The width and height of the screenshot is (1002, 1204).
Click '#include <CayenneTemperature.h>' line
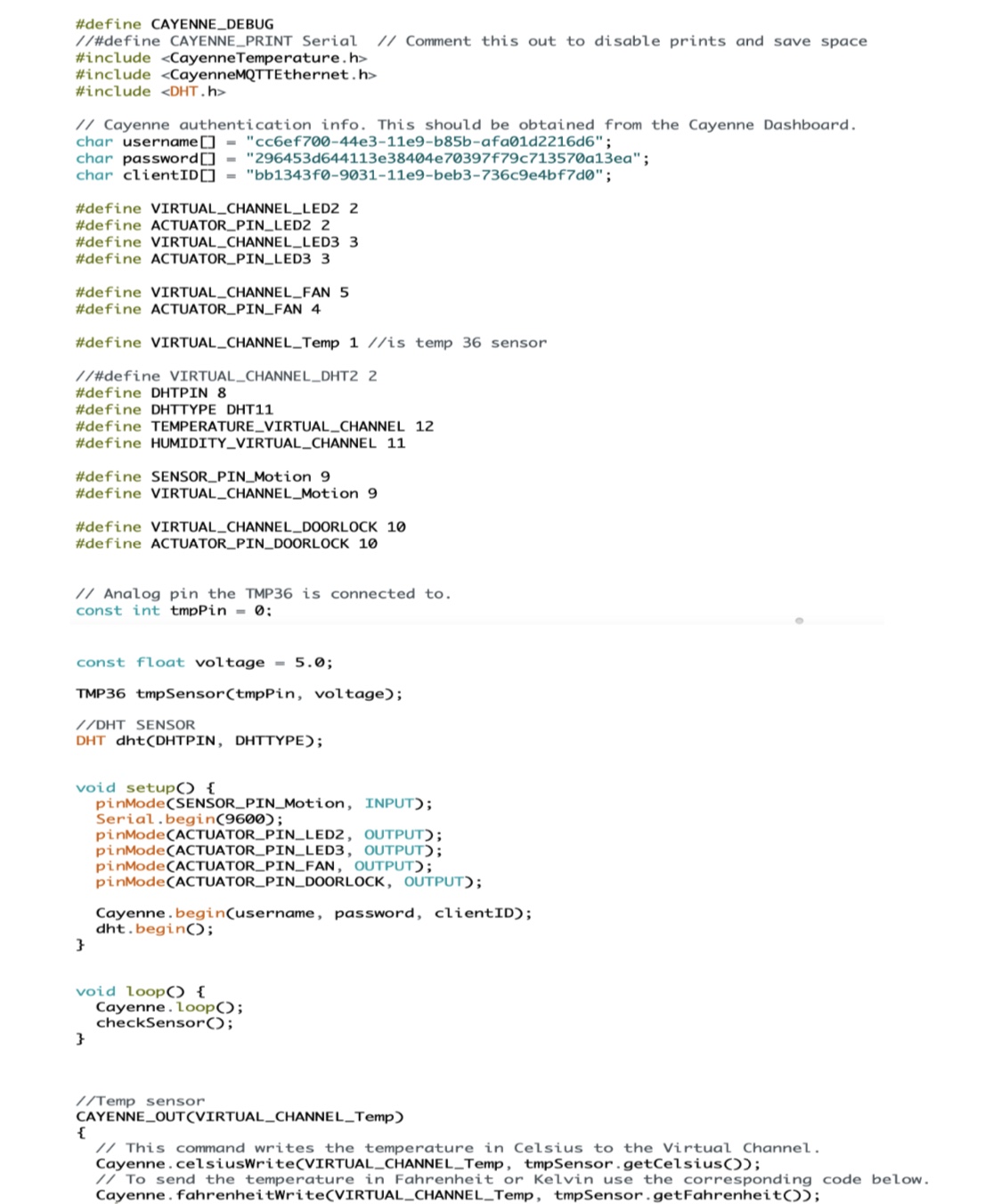(x=222, y=58)
